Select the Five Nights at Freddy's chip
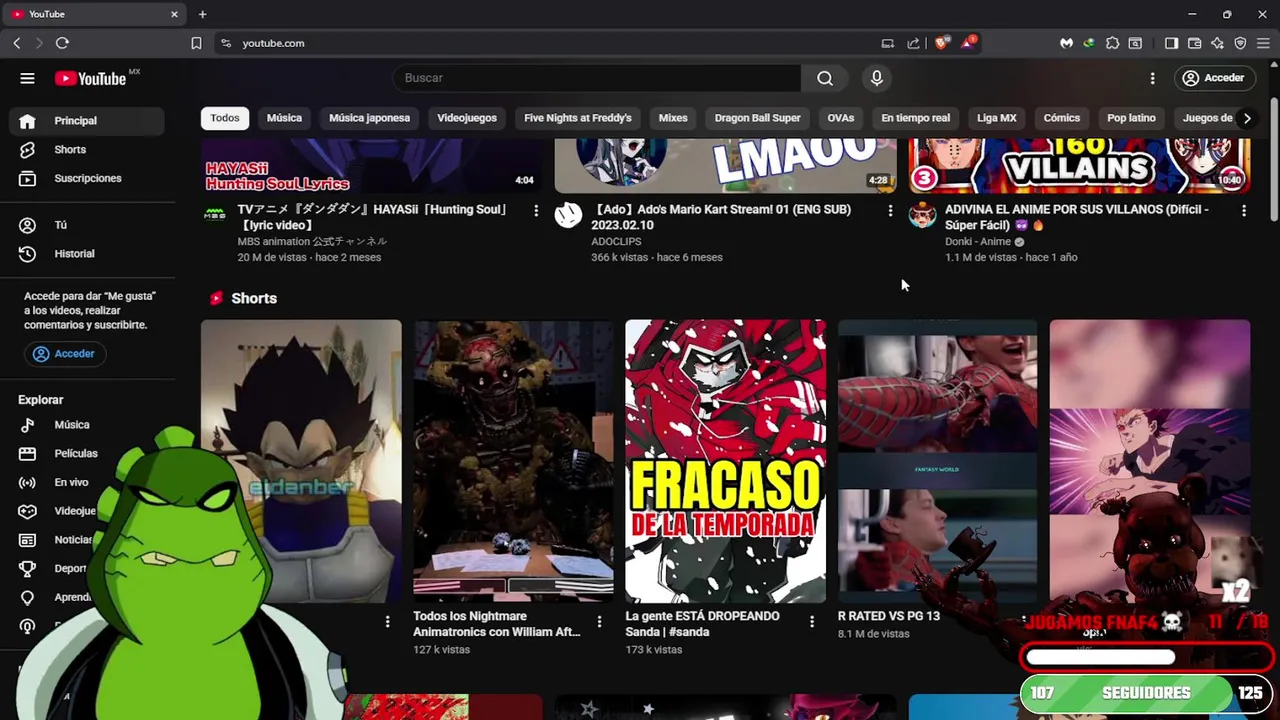The width and height of the screenshot is (1280, 720). 578,118
